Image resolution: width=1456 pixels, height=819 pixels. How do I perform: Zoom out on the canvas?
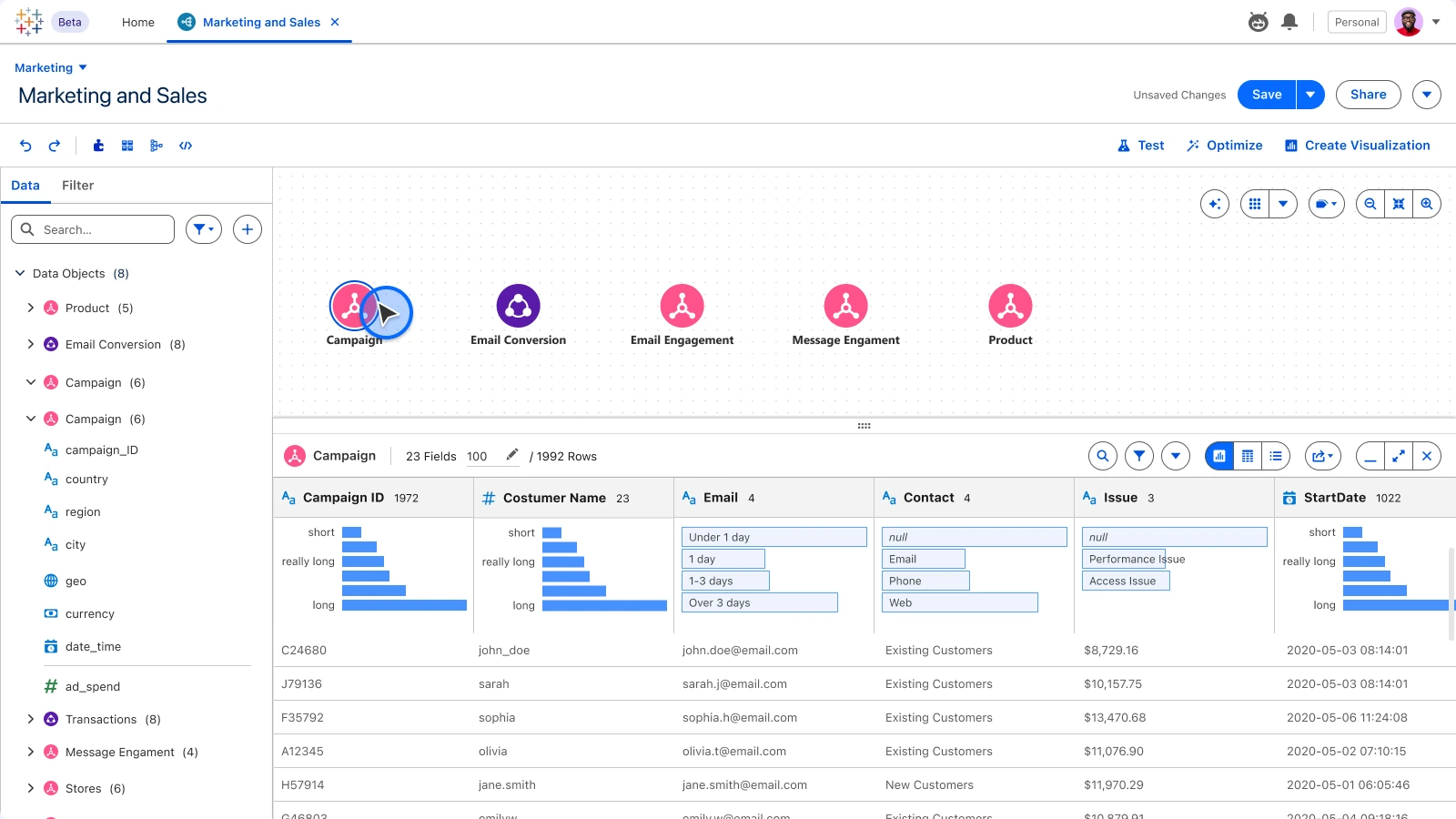[1370, 204]
